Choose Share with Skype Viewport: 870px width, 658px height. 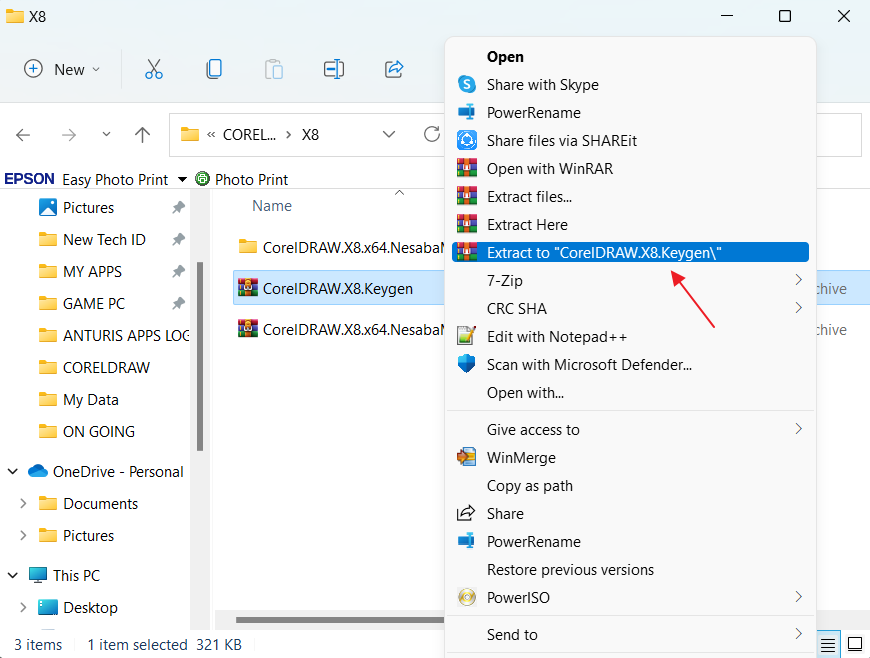pyautogui.click(x=630, y=84)
